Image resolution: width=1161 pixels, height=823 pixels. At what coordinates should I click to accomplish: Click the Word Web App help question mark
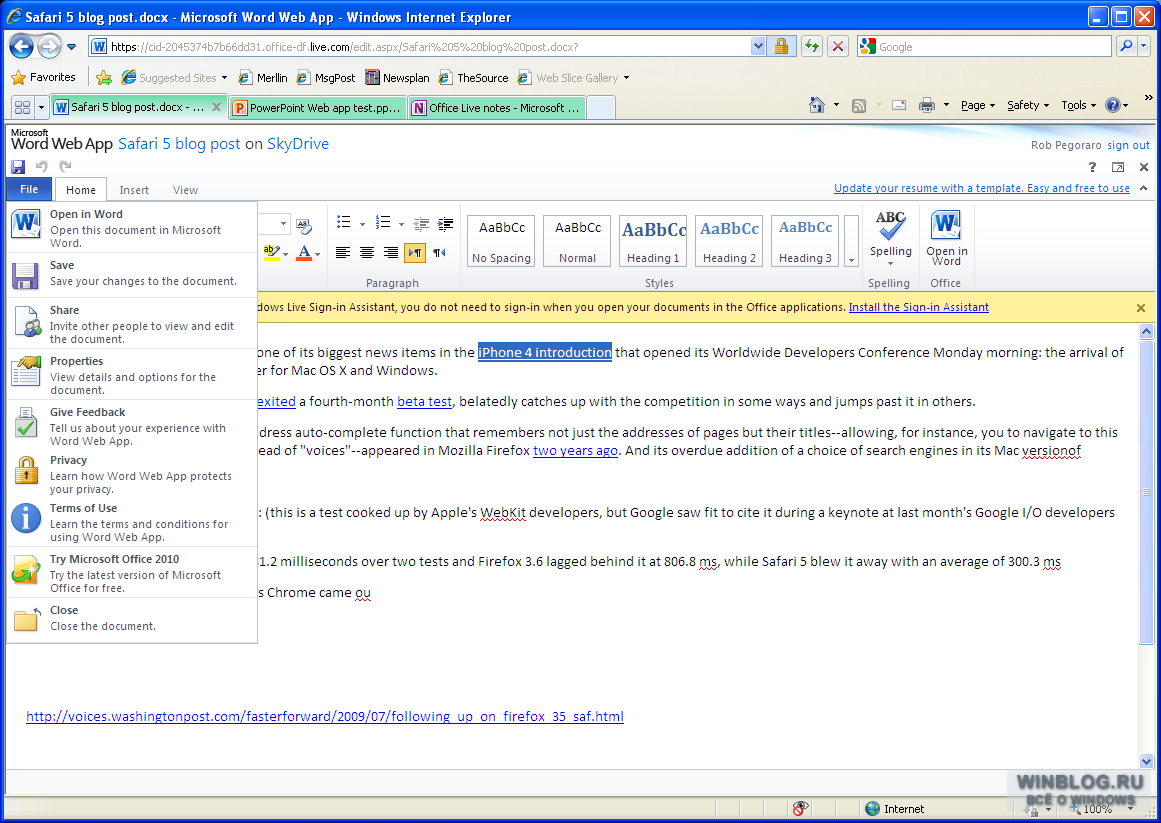click(1092, 167)
